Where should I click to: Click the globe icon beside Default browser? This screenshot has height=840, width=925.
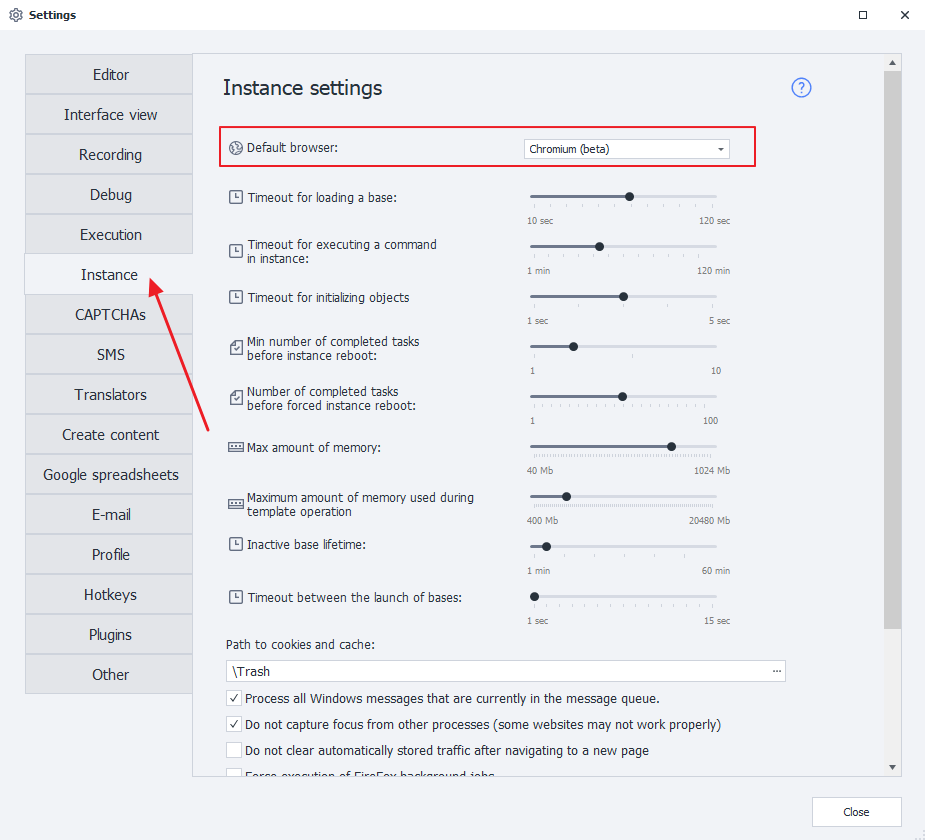(236, 148)
